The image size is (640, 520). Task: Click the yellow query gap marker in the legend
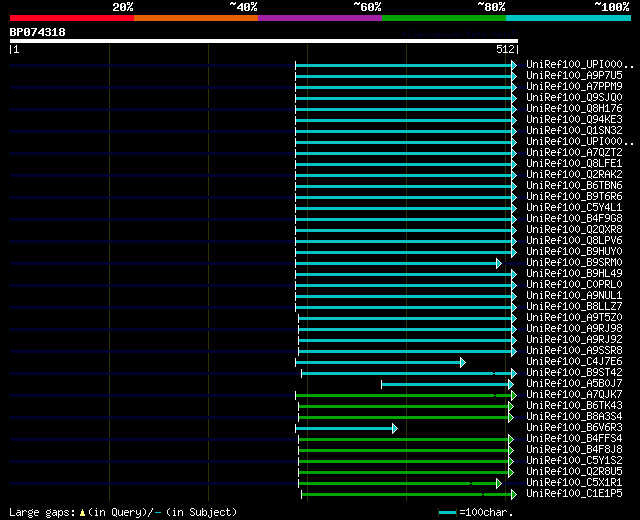pyautogui.click(x=82, y=513)
